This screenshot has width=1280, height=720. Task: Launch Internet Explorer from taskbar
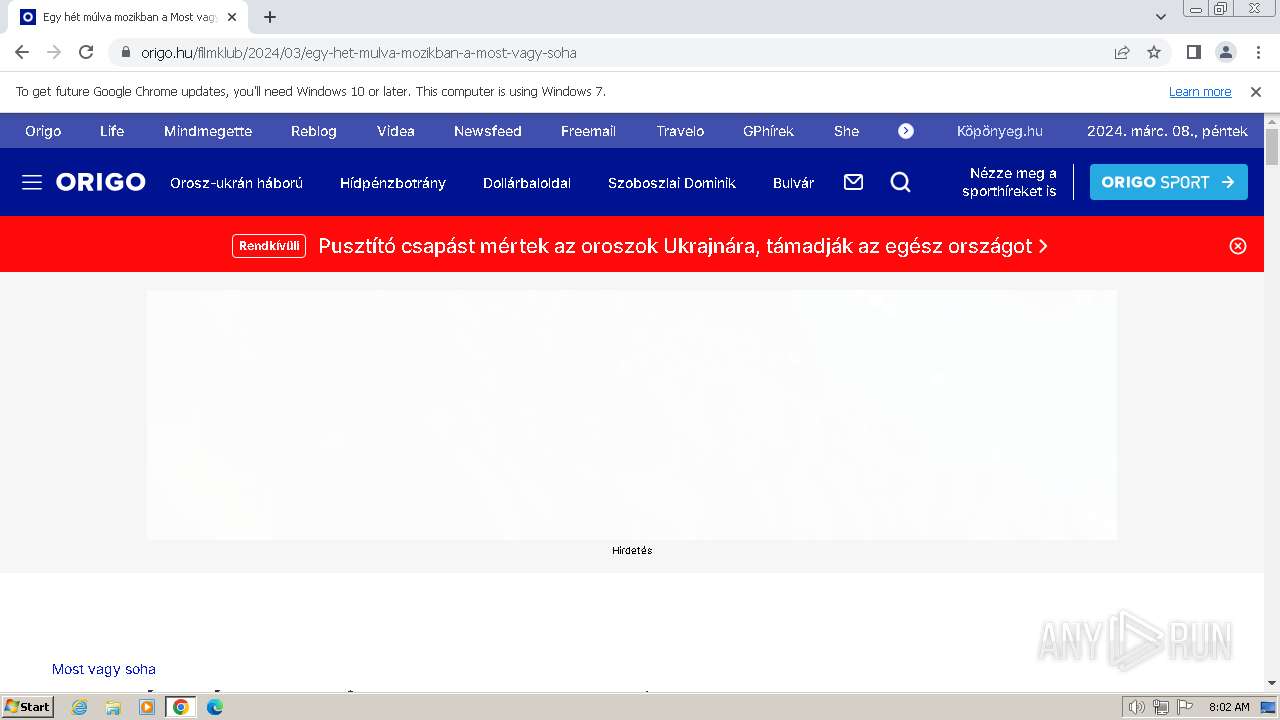[x=79, y=707]
